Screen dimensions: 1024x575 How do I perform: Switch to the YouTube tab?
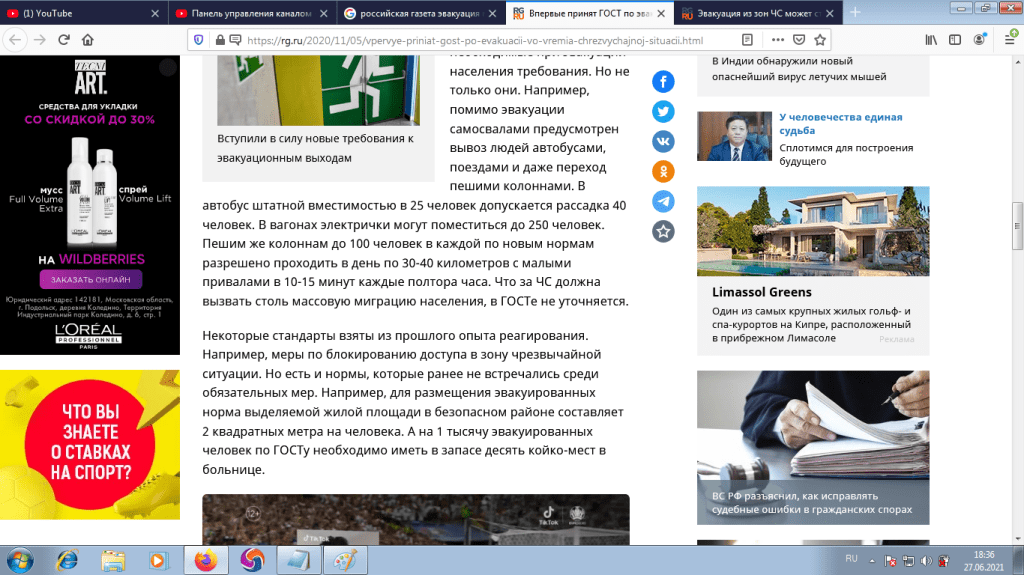point(80,13)
